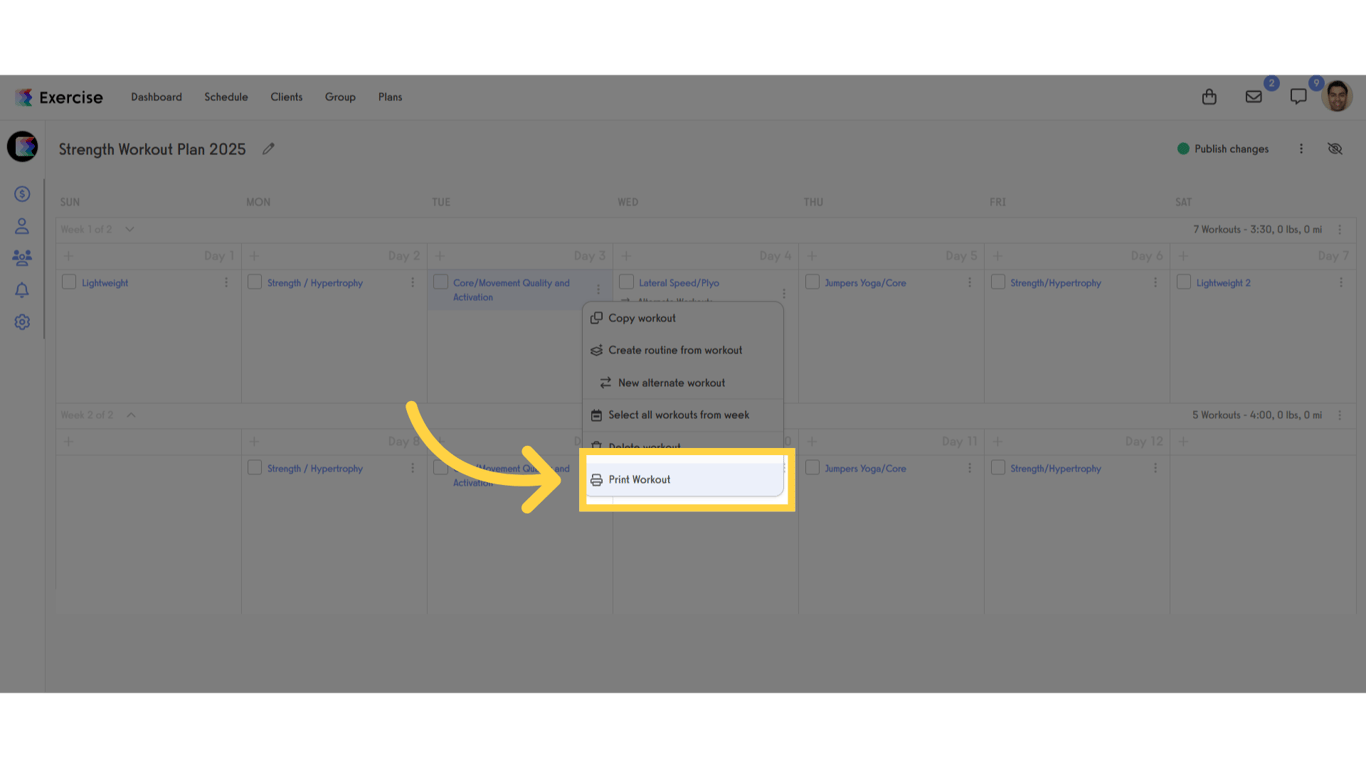Screen dimensions: 1366x768
Task: Collapse Week 1 of 2 with the chevron
Action: pyautogui.click(x=129, y=230)
